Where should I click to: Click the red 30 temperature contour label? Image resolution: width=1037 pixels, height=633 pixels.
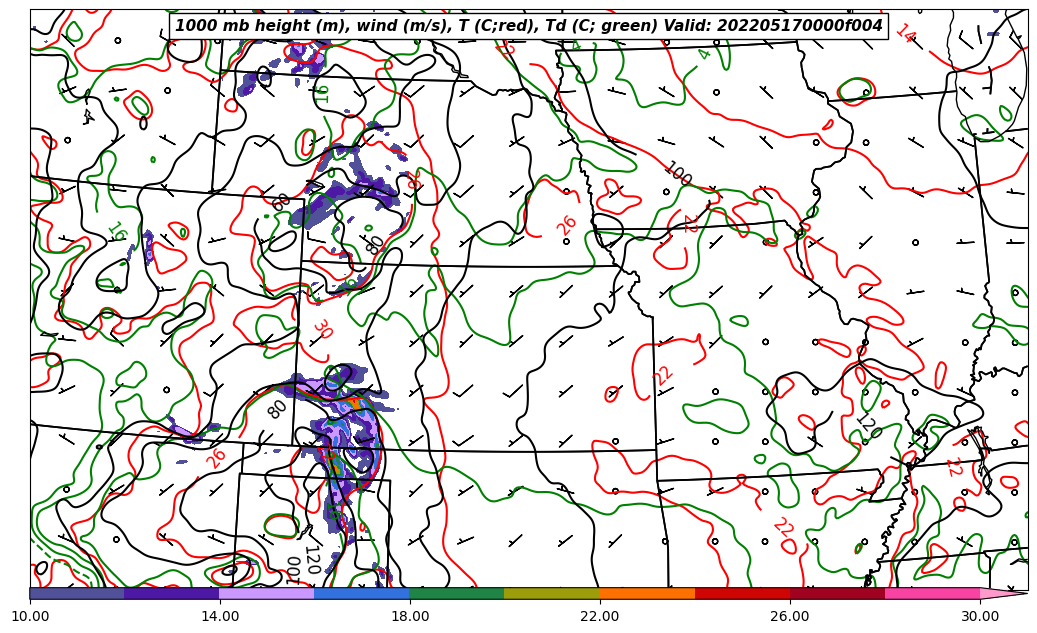pyautogui.click(x=321, y=328)
